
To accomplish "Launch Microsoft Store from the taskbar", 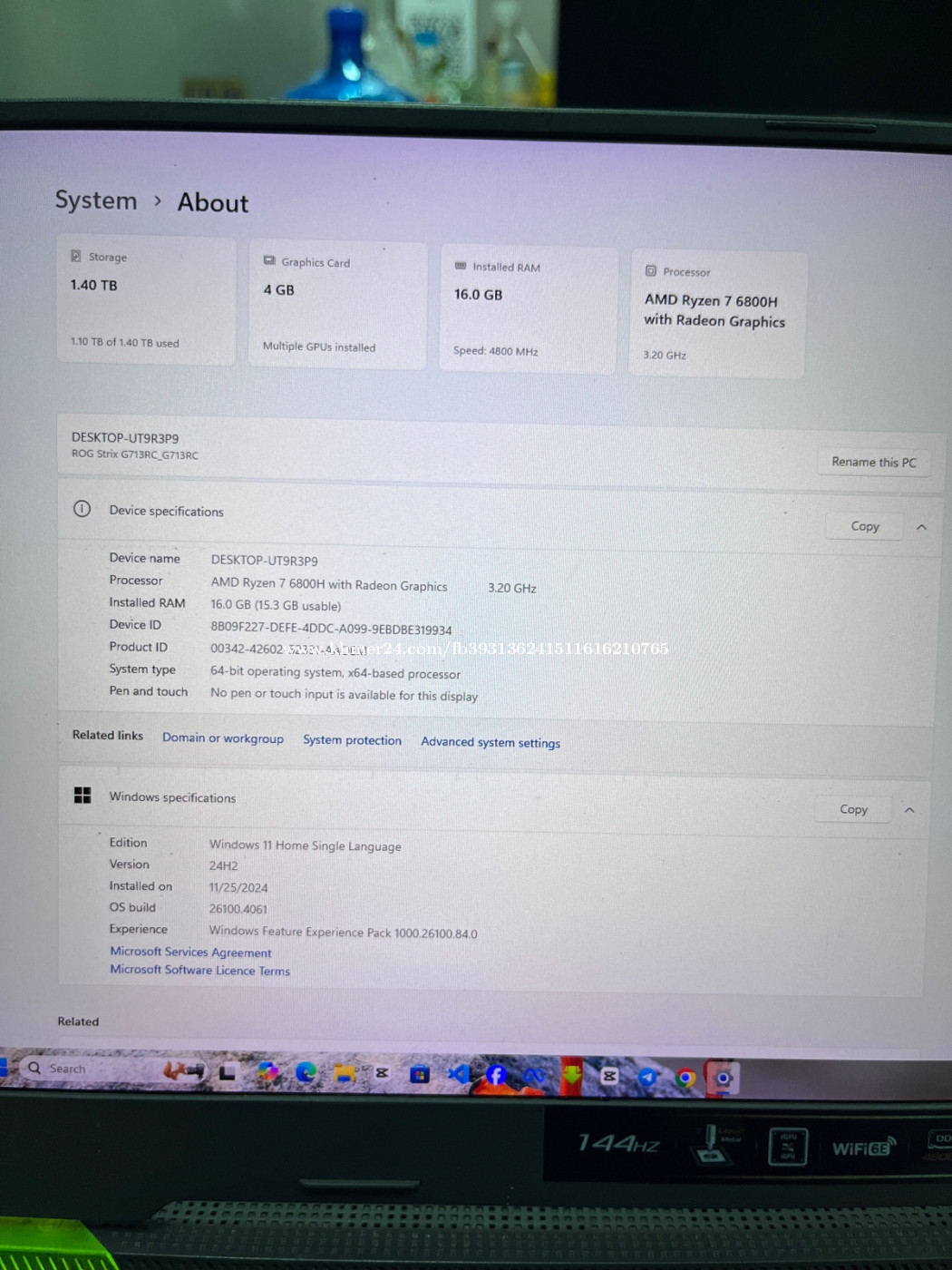I will coord(419,1075).
